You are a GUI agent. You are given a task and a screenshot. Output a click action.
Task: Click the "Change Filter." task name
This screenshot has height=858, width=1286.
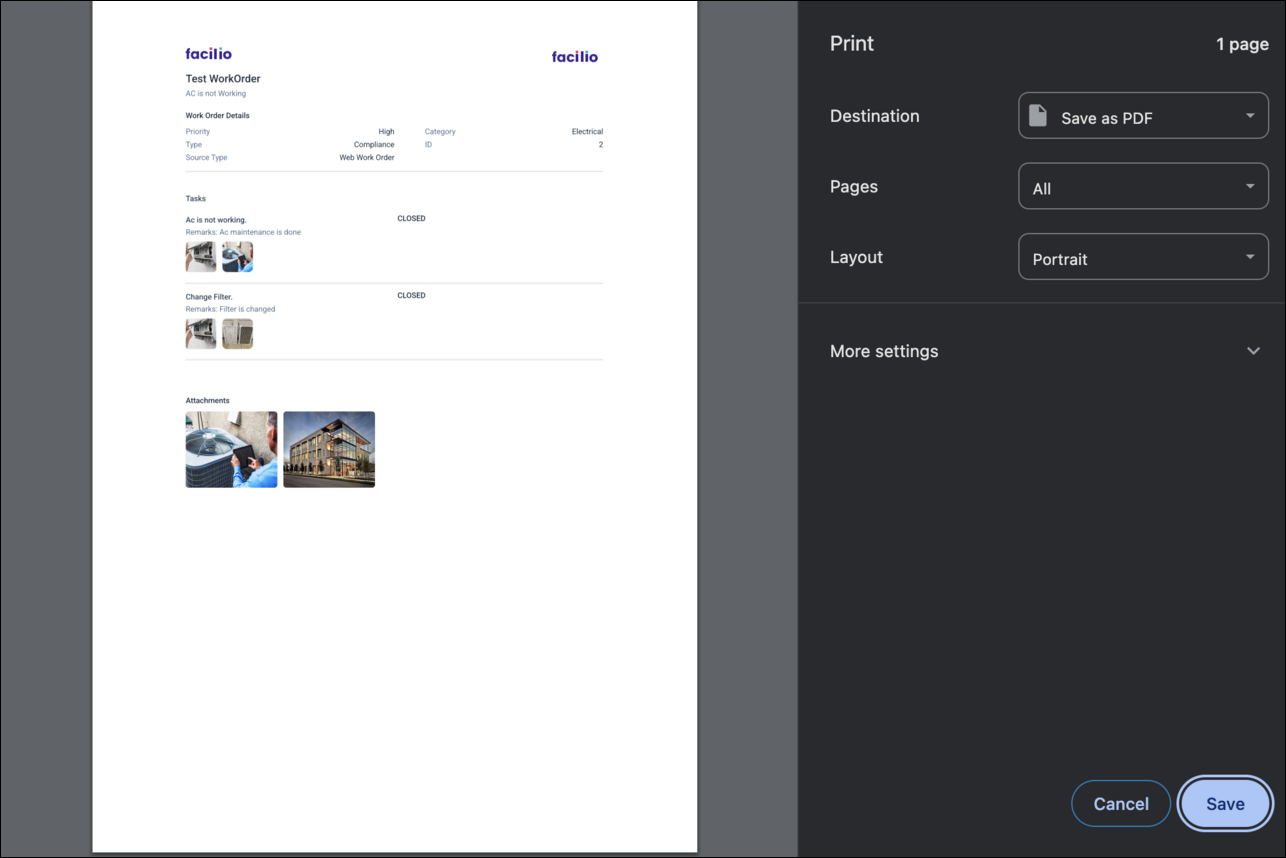(208, 297)
